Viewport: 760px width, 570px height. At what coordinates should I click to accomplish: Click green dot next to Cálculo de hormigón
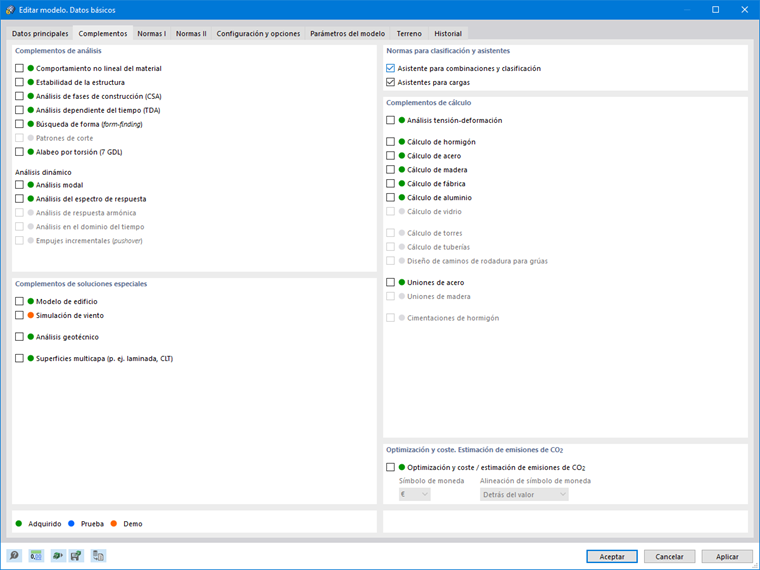pyautogui.click(x=402, y=142)
